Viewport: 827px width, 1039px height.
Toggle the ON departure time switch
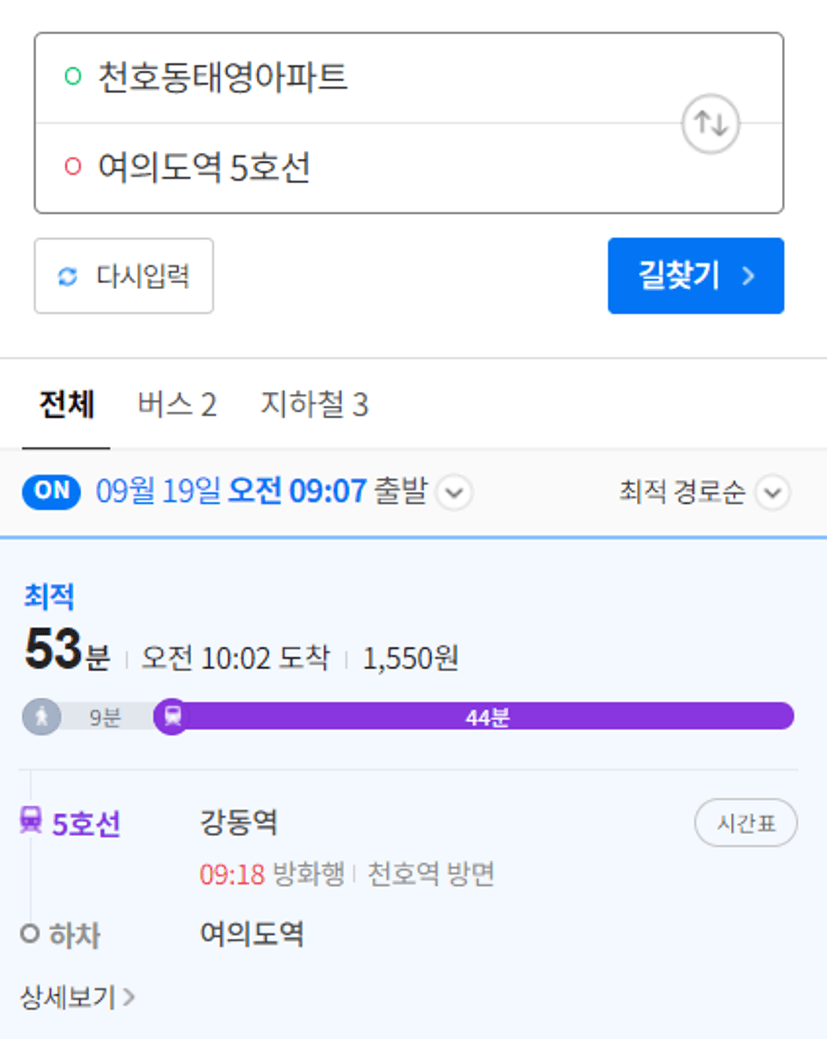coord(51,491)
